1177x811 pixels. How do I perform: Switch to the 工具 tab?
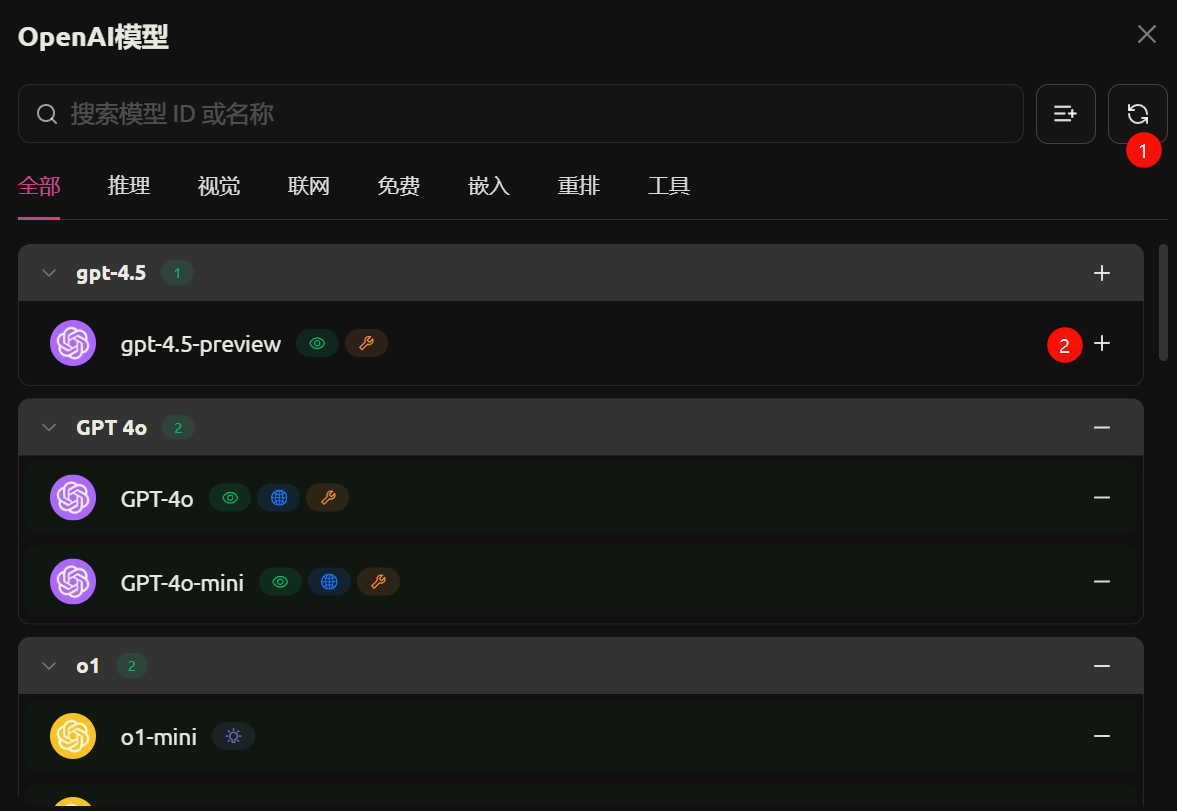click(669, 185)
